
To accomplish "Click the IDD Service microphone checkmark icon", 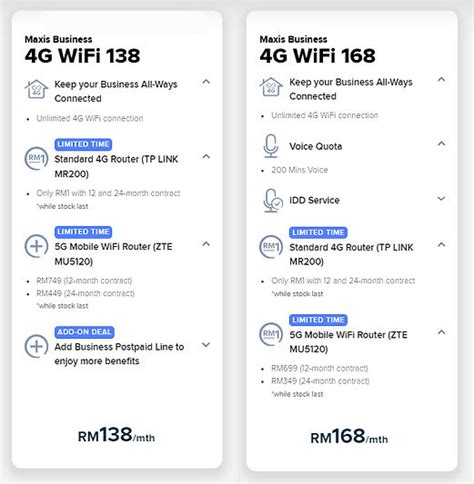I will [x=273, y=201].
